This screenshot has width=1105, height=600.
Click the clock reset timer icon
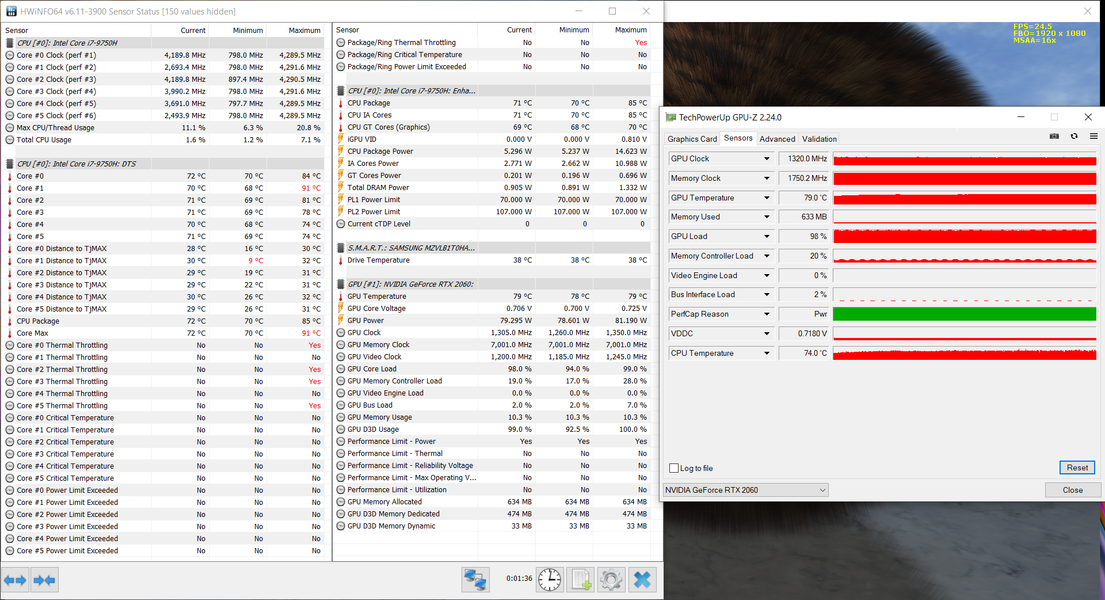pyautogui.click(x=549, y=580)
